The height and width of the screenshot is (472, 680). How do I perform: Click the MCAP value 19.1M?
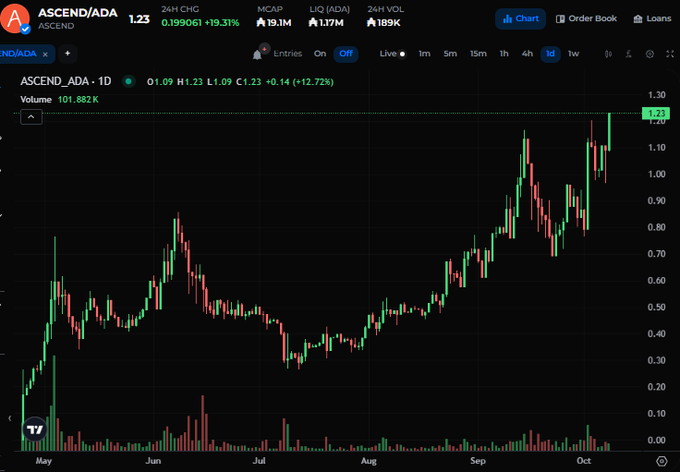point(274,23)
